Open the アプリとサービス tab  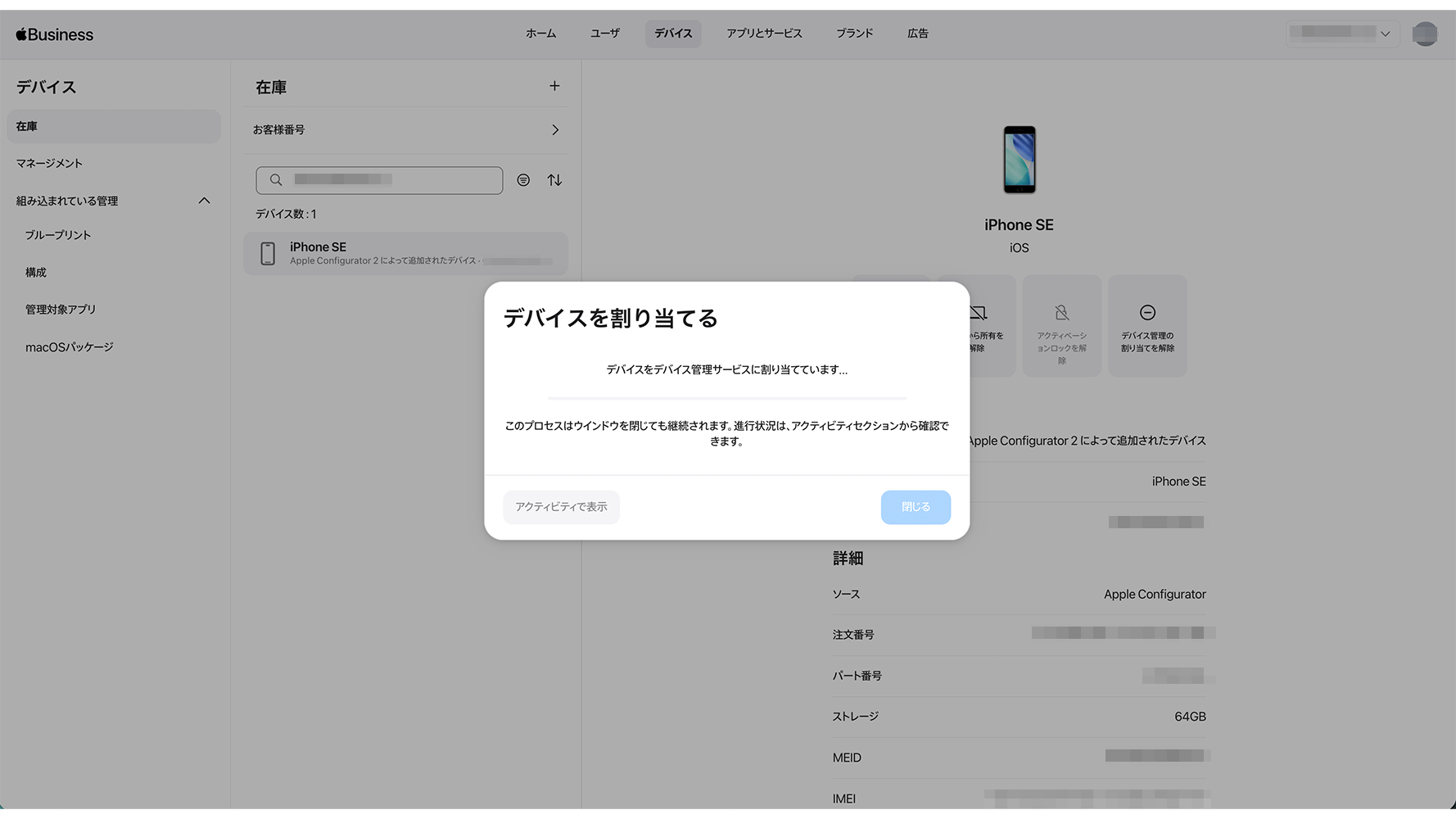763,34
